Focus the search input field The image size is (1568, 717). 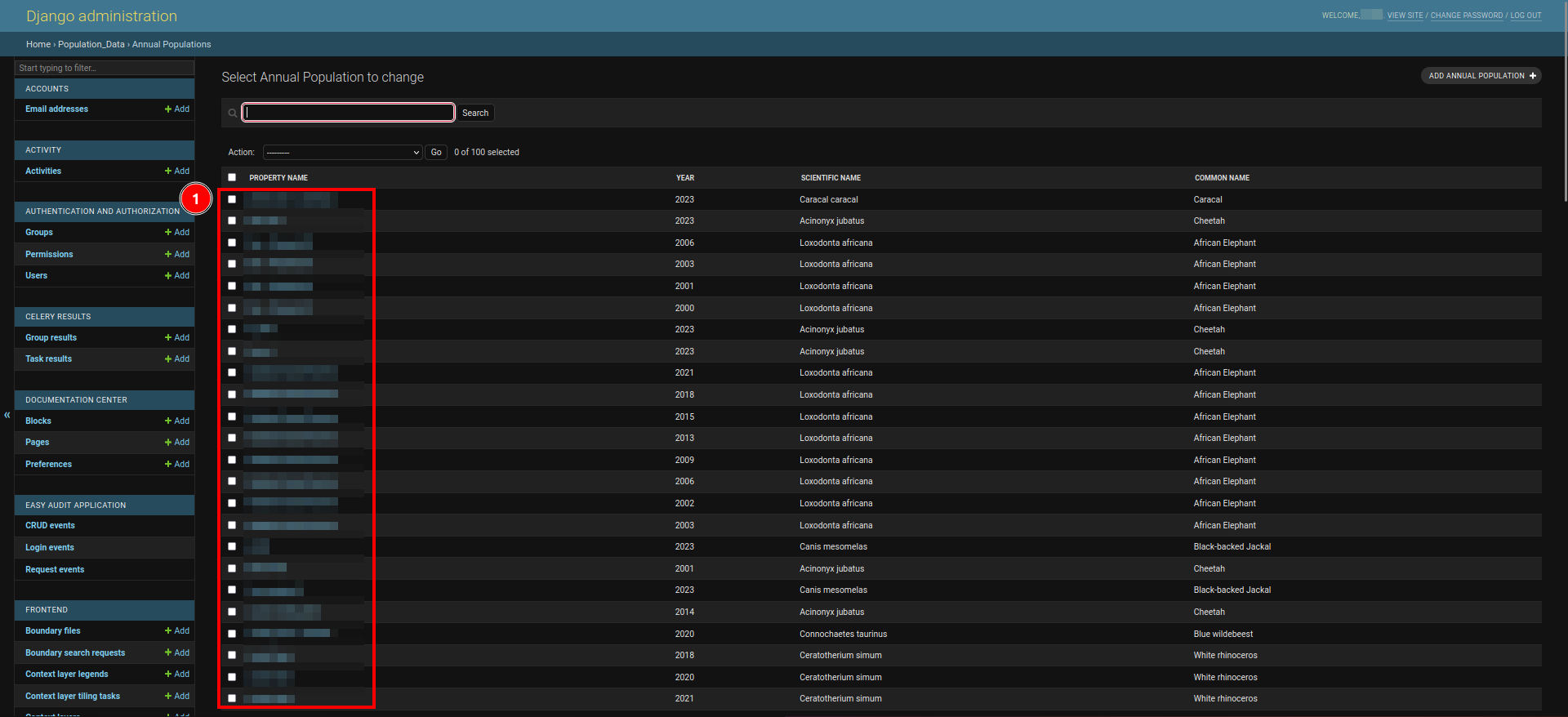(x=349, y=113)
